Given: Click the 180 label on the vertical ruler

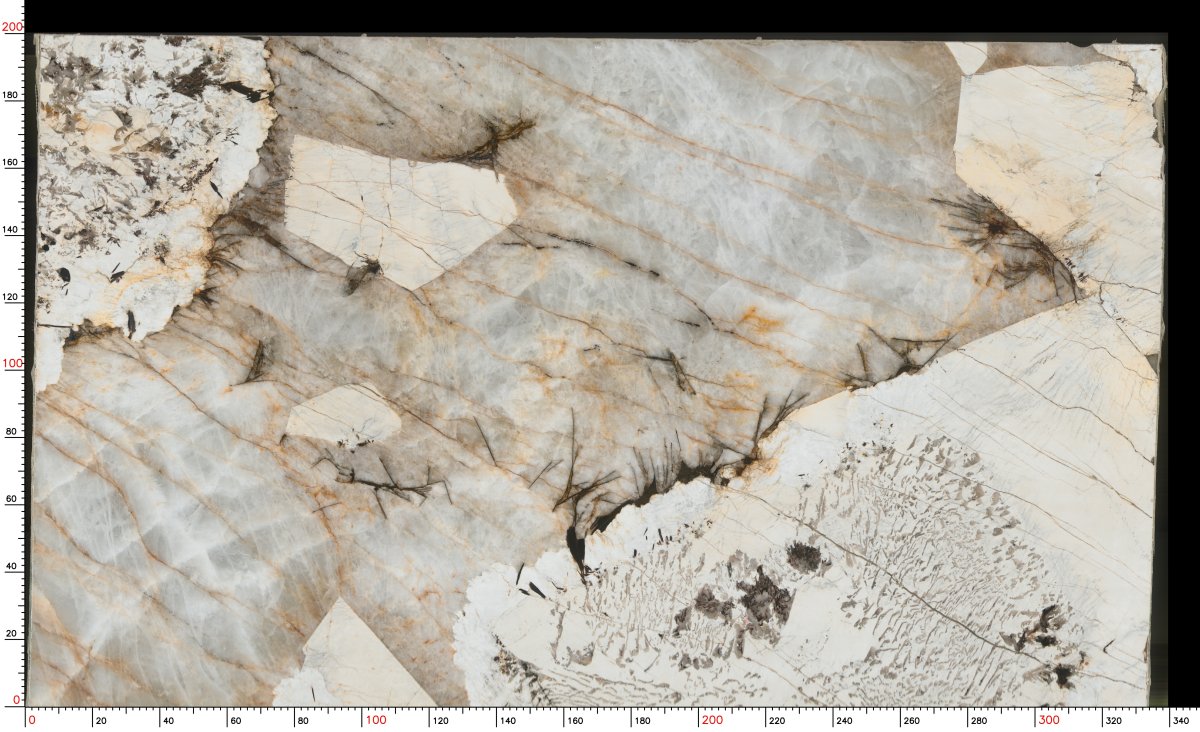Looking at the screenshot, I should (11, 95).
